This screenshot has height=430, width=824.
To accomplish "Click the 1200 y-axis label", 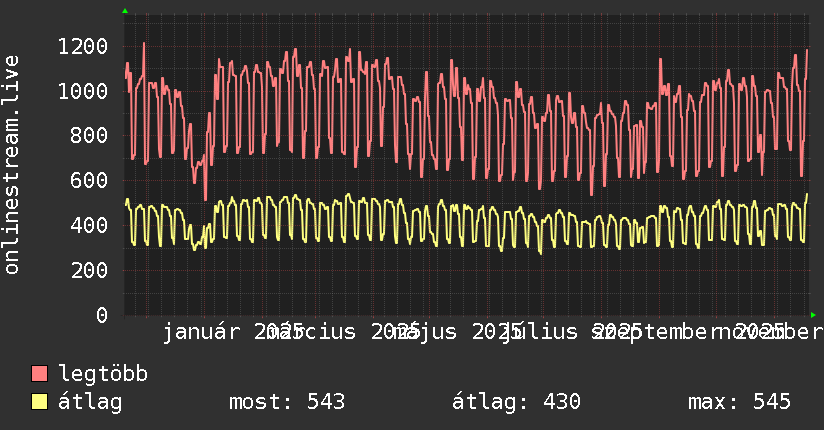I will click(83, 47).
